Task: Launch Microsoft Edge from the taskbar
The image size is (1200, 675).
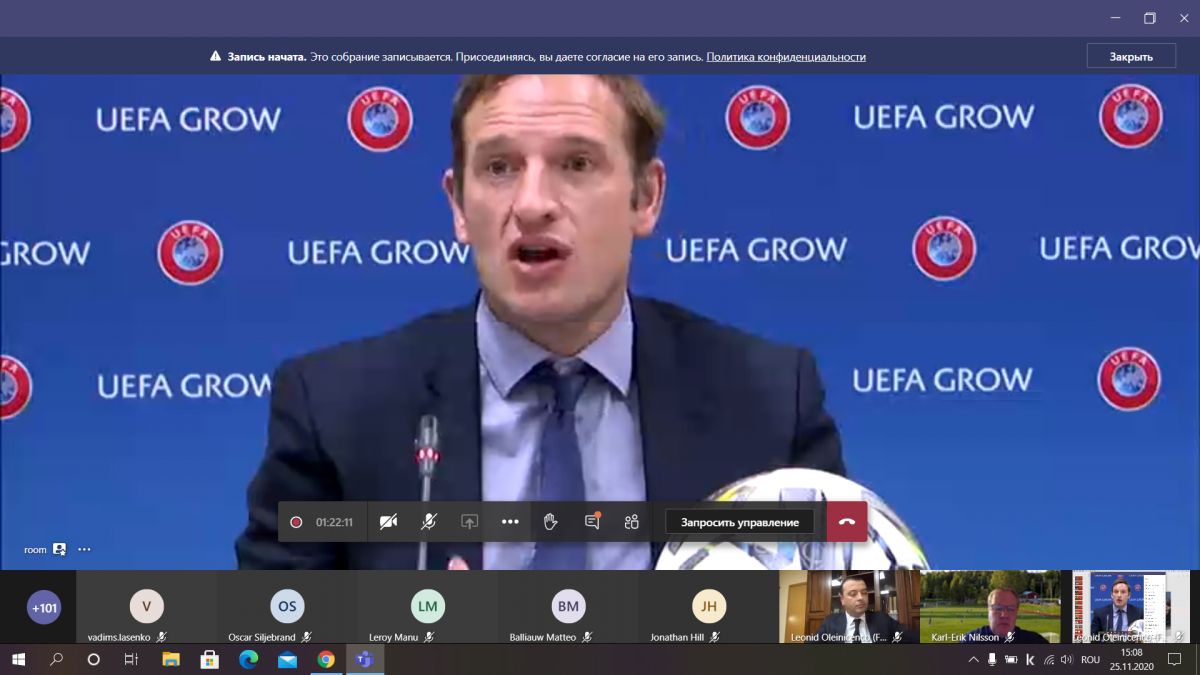Action: [x=249, y=659]
